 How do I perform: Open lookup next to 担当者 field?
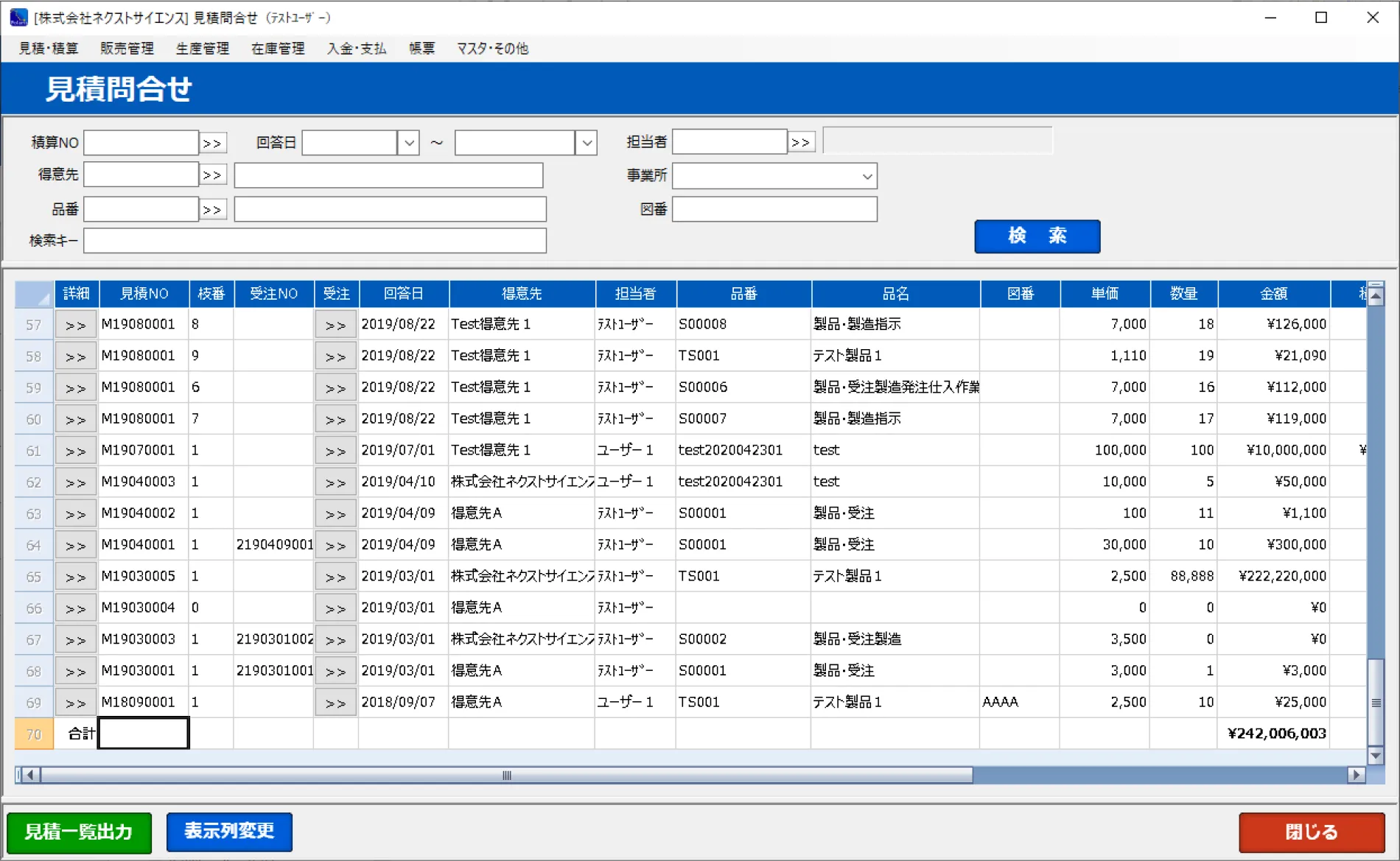click(x=801, y=142)
